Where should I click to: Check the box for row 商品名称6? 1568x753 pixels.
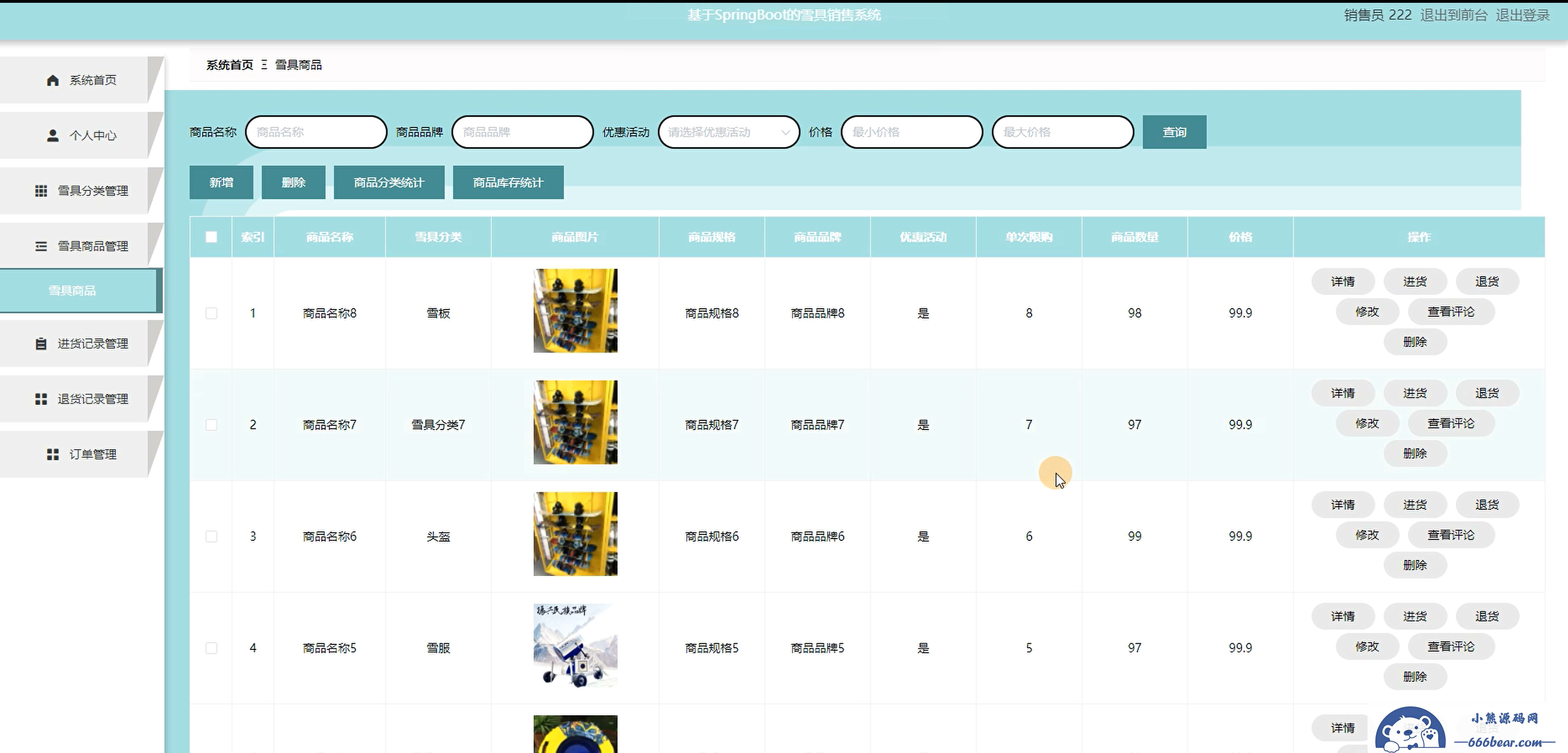click(211, 536)
